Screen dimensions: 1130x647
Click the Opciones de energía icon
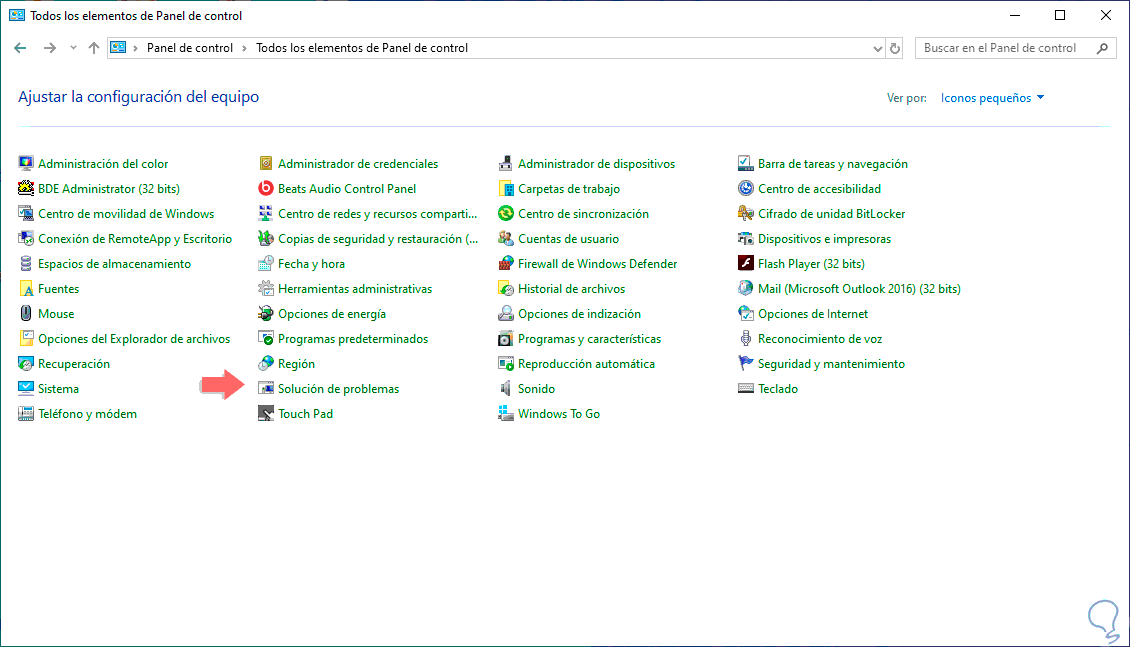[266, 313]
